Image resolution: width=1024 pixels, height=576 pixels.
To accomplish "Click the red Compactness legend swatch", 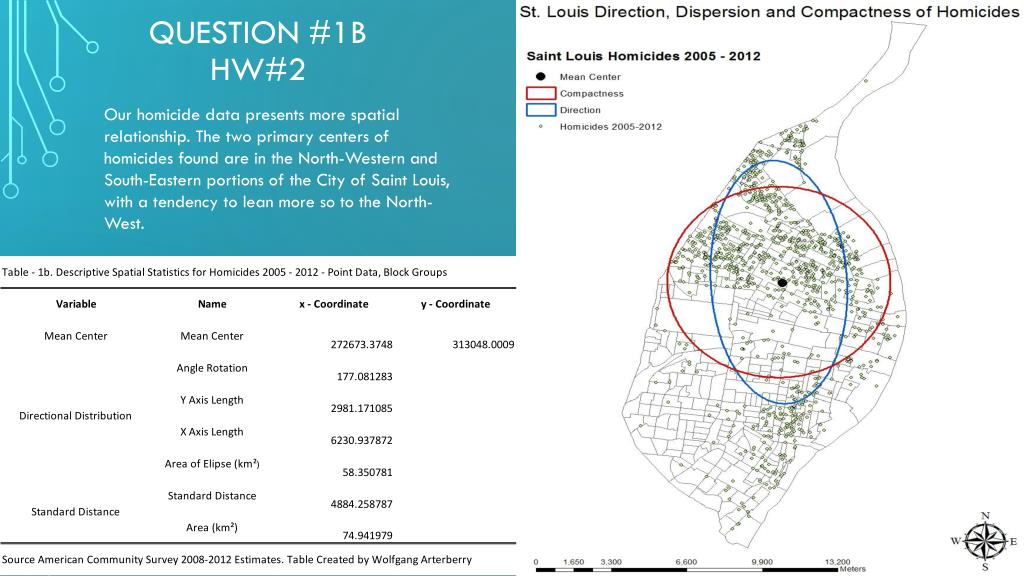I will point(541,93).
